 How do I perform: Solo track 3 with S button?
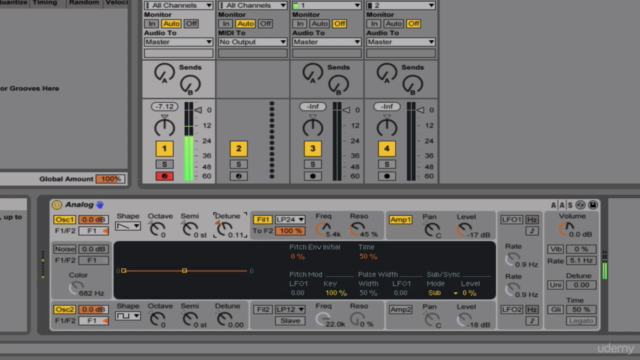pyautogui.click(x=313, y=164)
